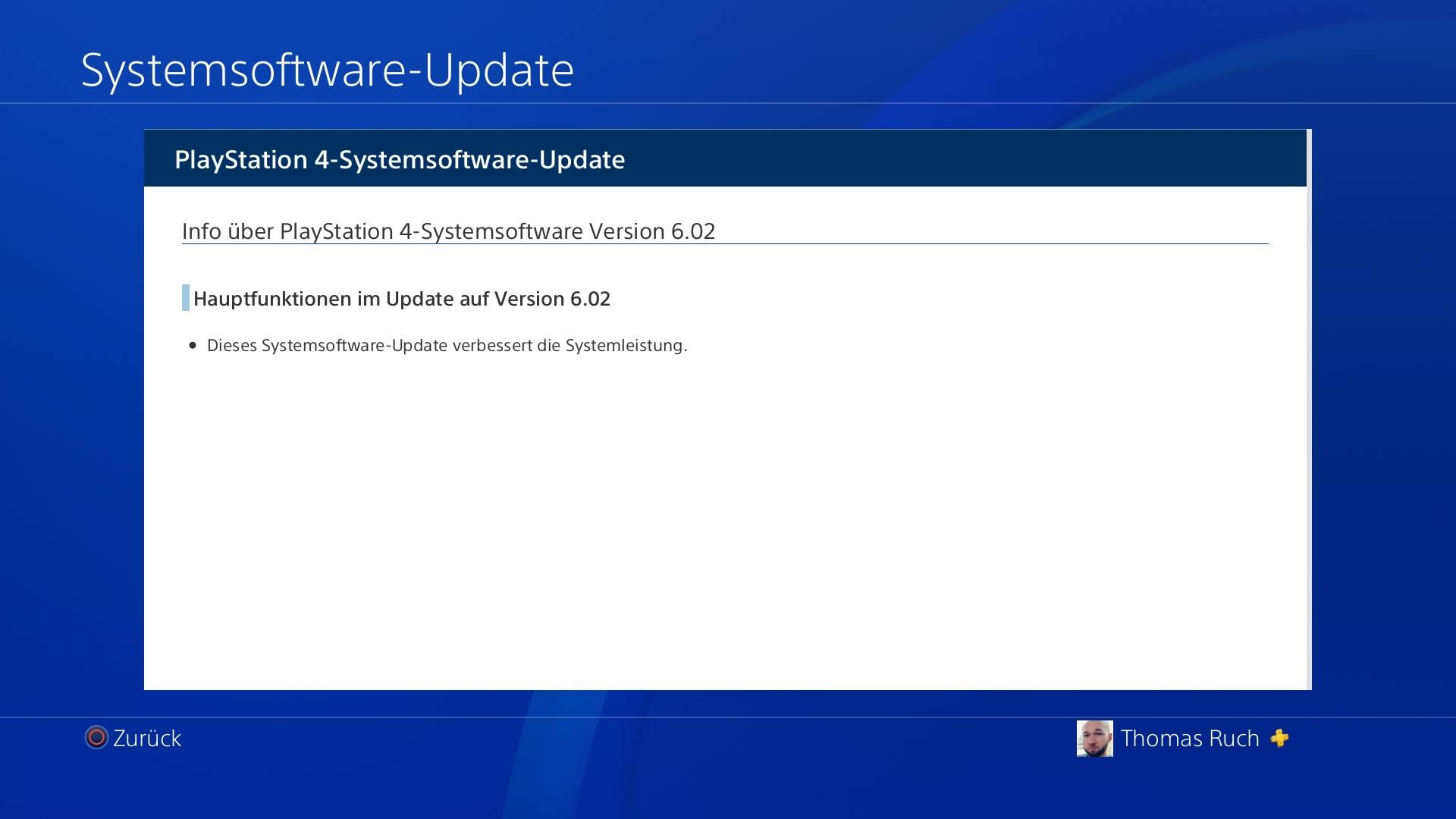
Task: Open Thomas Ruch profile avatar
Action: point(1094,739)
